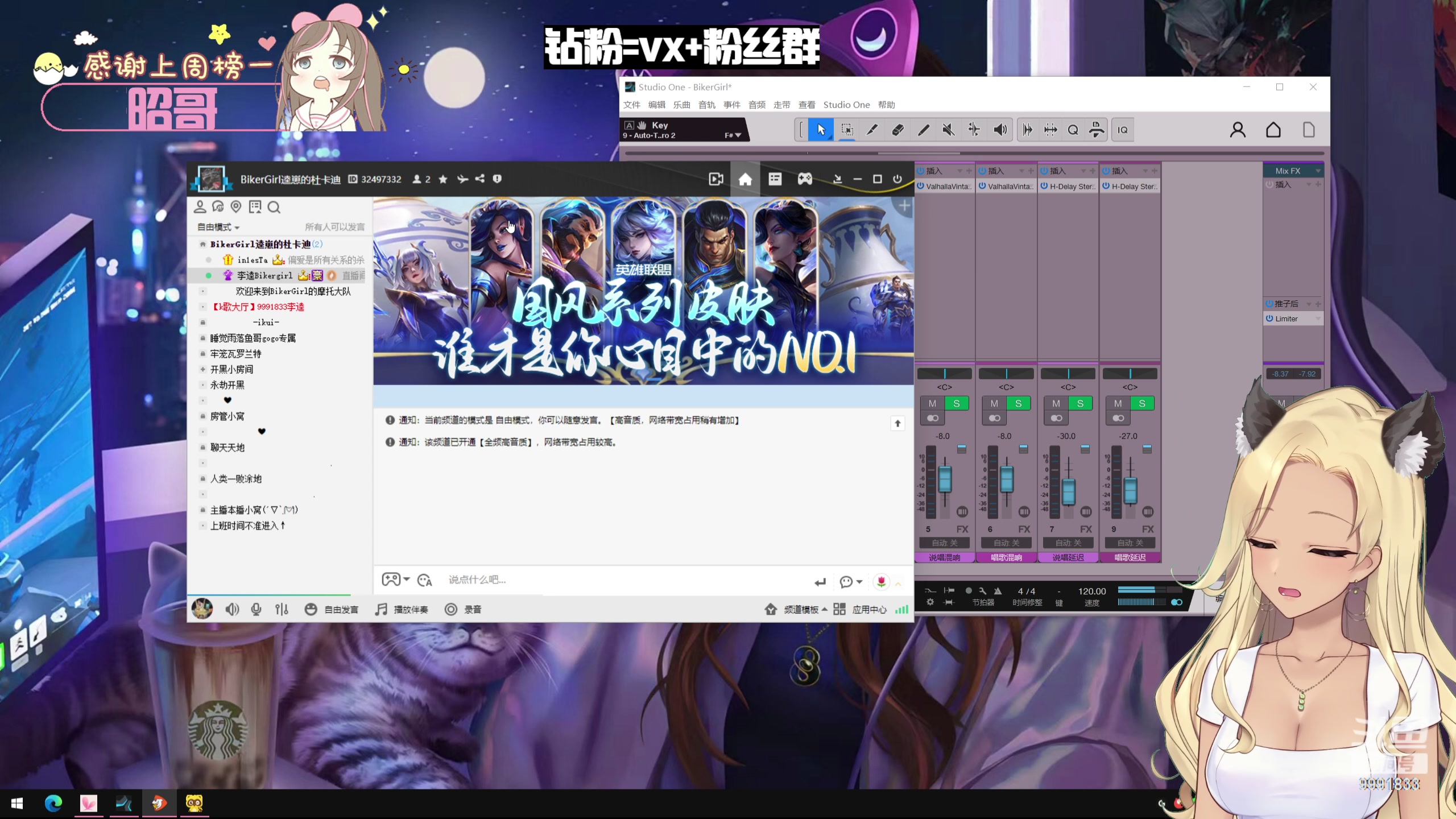The height and width of the screenshot is (819, 1456).
Task: Click the speaker volume icon in YY bottom bar
Action: point(231,610)
